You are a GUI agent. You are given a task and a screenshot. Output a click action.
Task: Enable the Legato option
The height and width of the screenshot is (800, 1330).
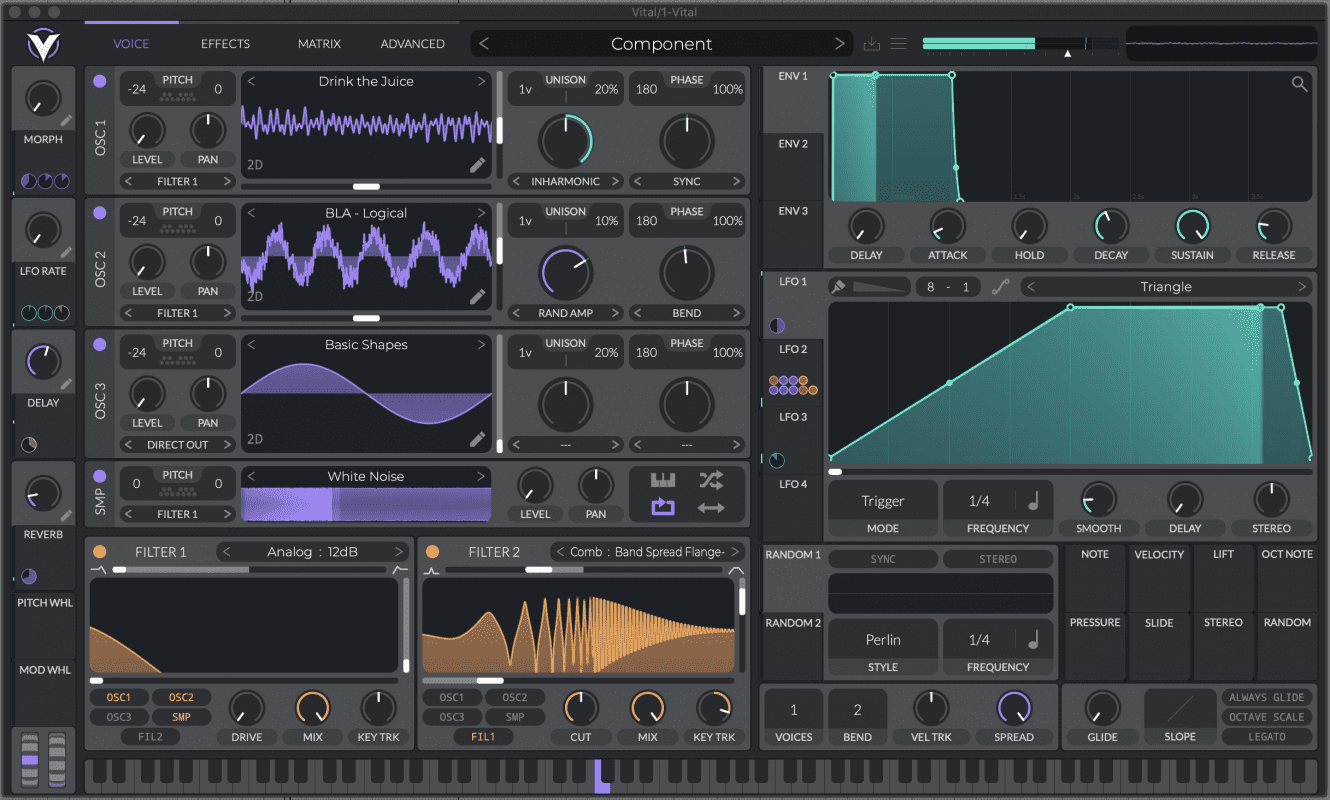click(x=1267, y=736)
